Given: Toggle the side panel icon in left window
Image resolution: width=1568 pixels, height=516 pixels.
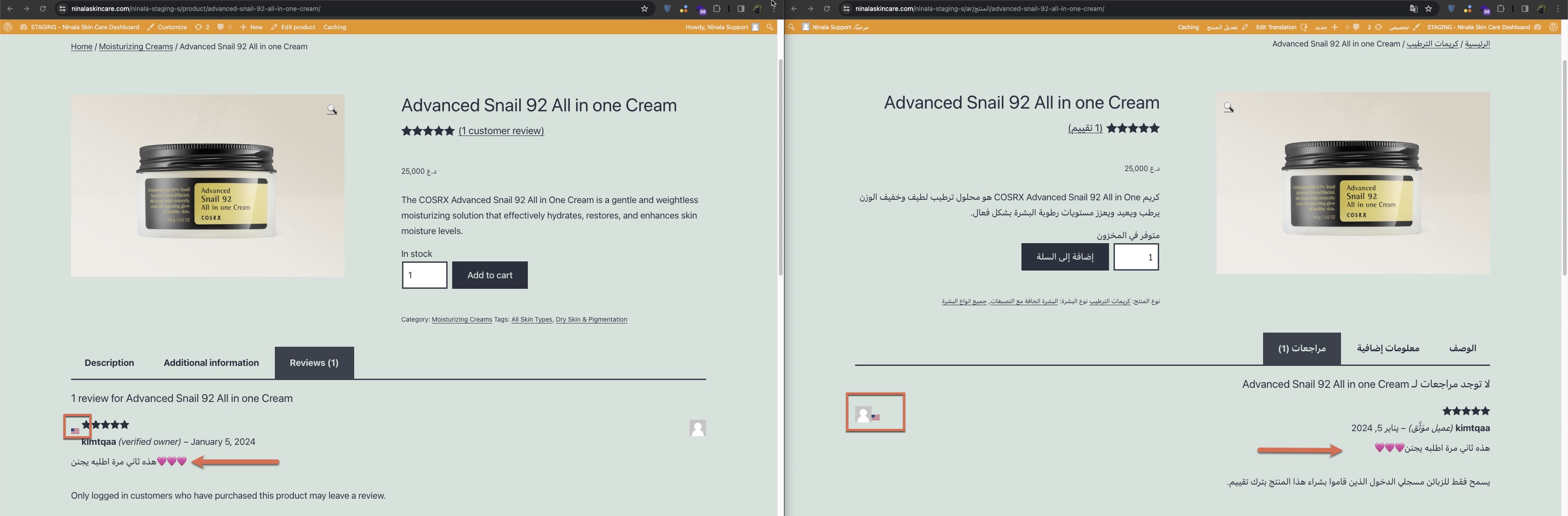Looking at the screenshot, I should click(741, 9).
